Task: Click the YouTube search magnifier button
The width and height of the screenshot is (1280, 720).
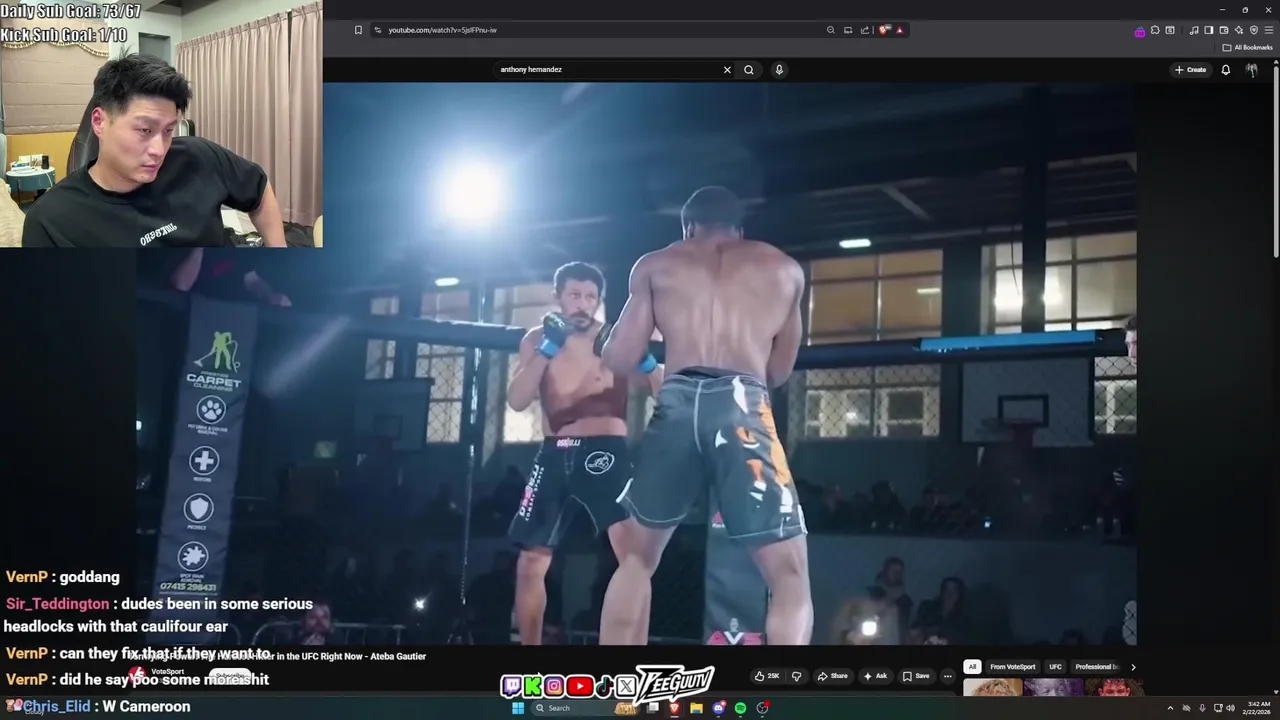Action: (x=749, y=70)
